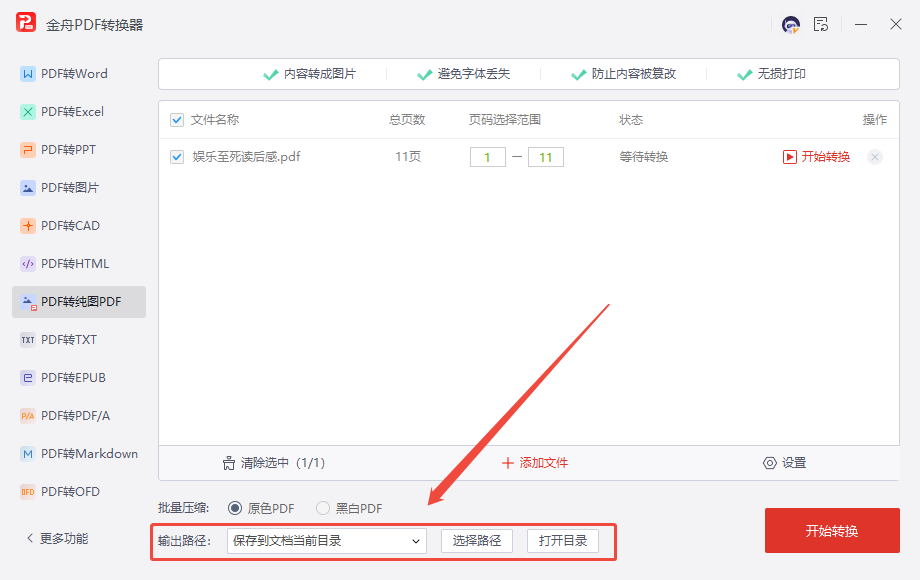The width and height of the screenshot is (920, 580).
Task: Uncheck the 娱乐至死读后感.pdf file checkbox
Action: point(177,157)
